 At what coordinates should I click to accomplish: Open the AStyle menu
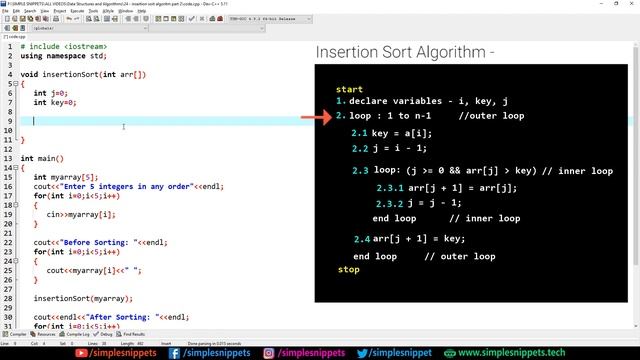(x=108, y=11)
